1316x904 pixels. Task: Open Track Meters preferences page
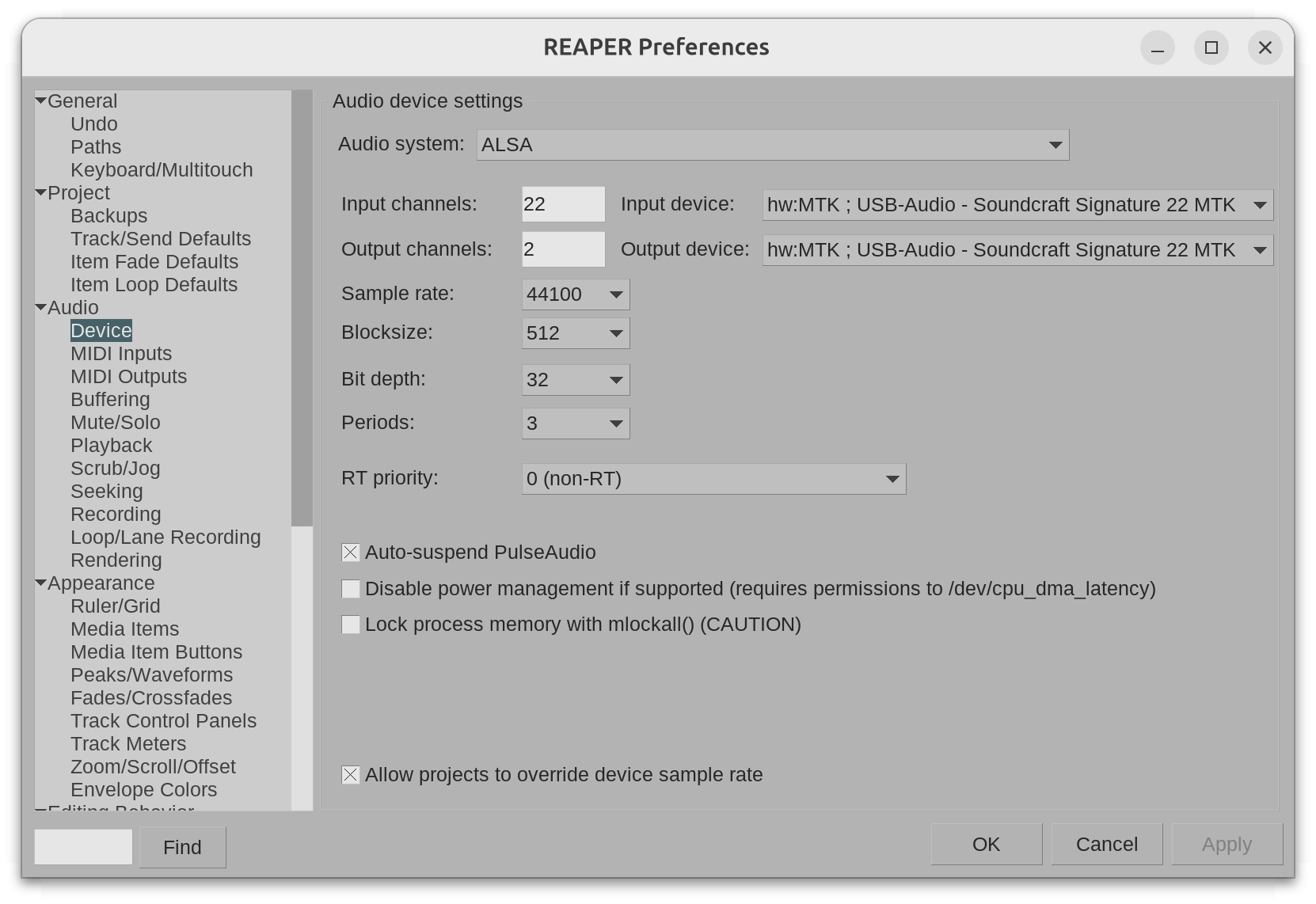tap(128, 744)
